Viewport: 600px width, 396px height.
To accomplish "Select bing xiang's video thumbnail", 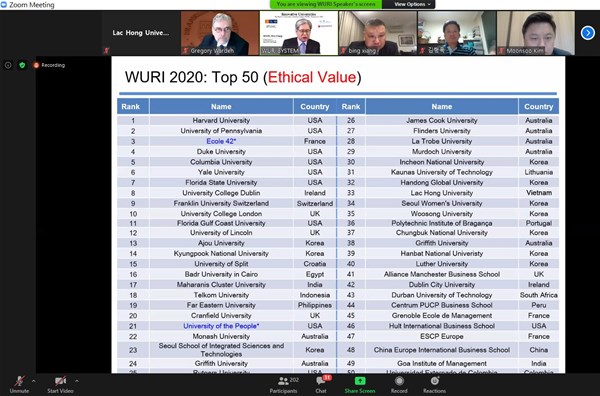I will [x=378, y=33].
